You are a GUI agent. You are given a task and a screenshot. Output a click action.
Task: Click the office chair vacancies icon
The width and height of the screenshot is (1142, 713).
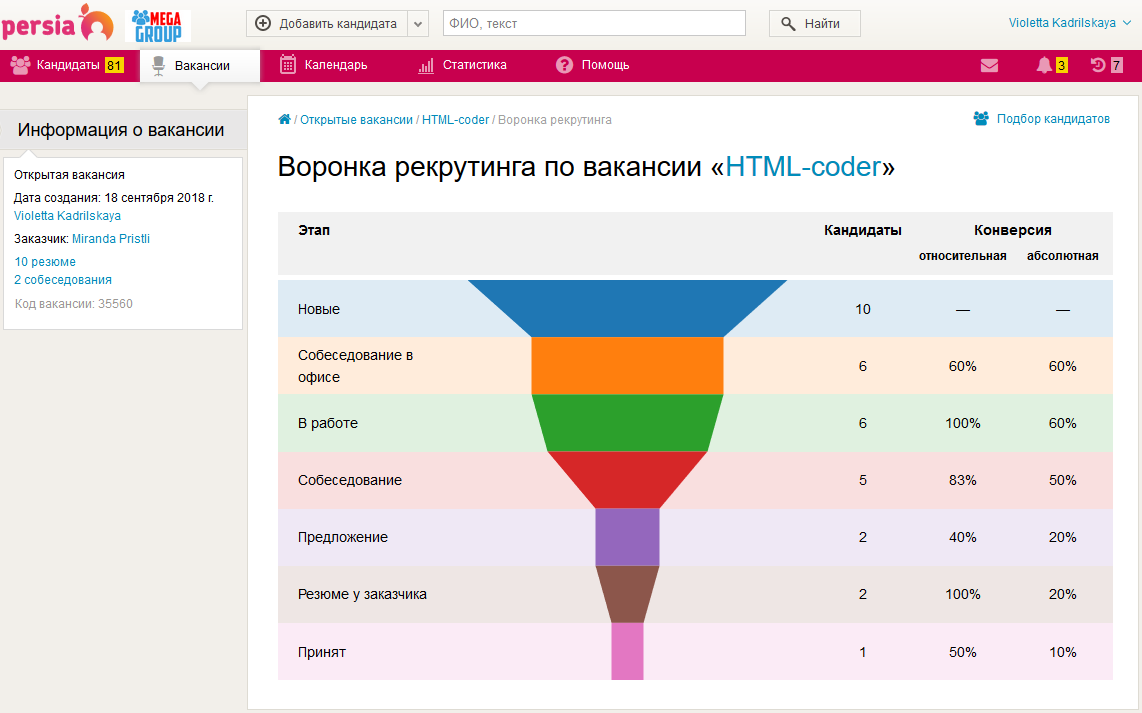coord(158,66)
